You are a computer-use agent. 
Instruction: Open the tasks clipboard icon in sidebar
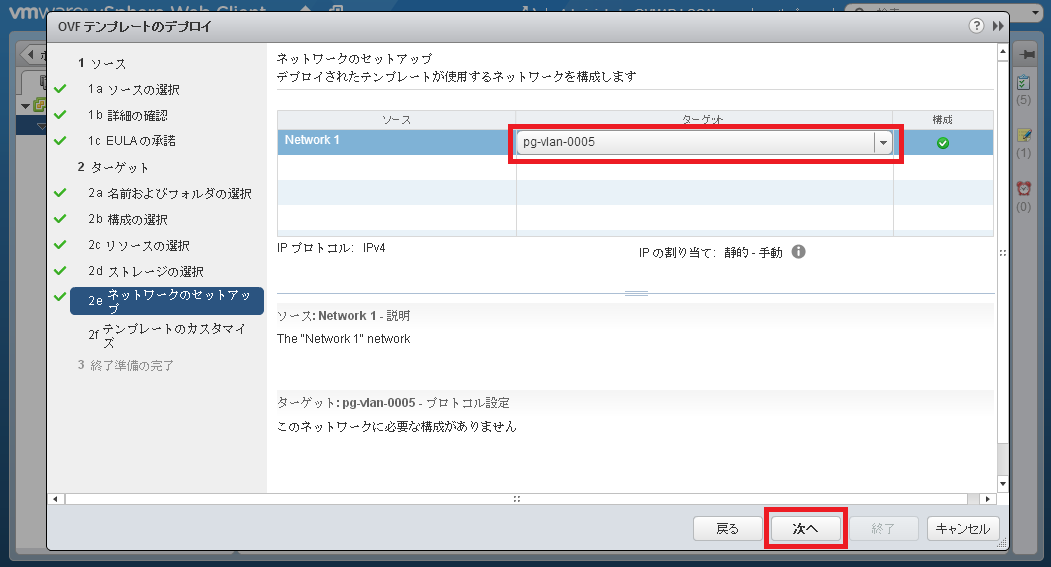1024,83
